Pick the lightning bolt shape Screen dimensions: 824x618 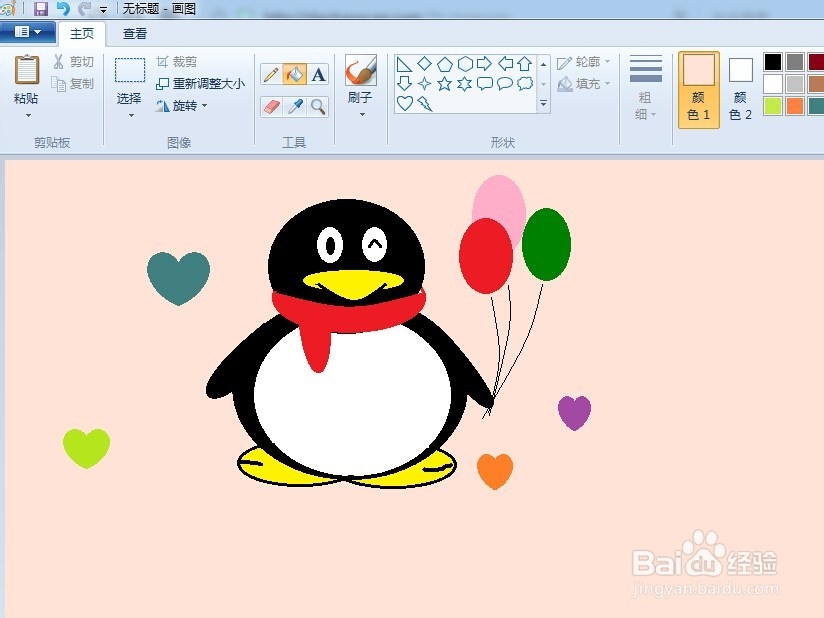(x=425, y=104)
